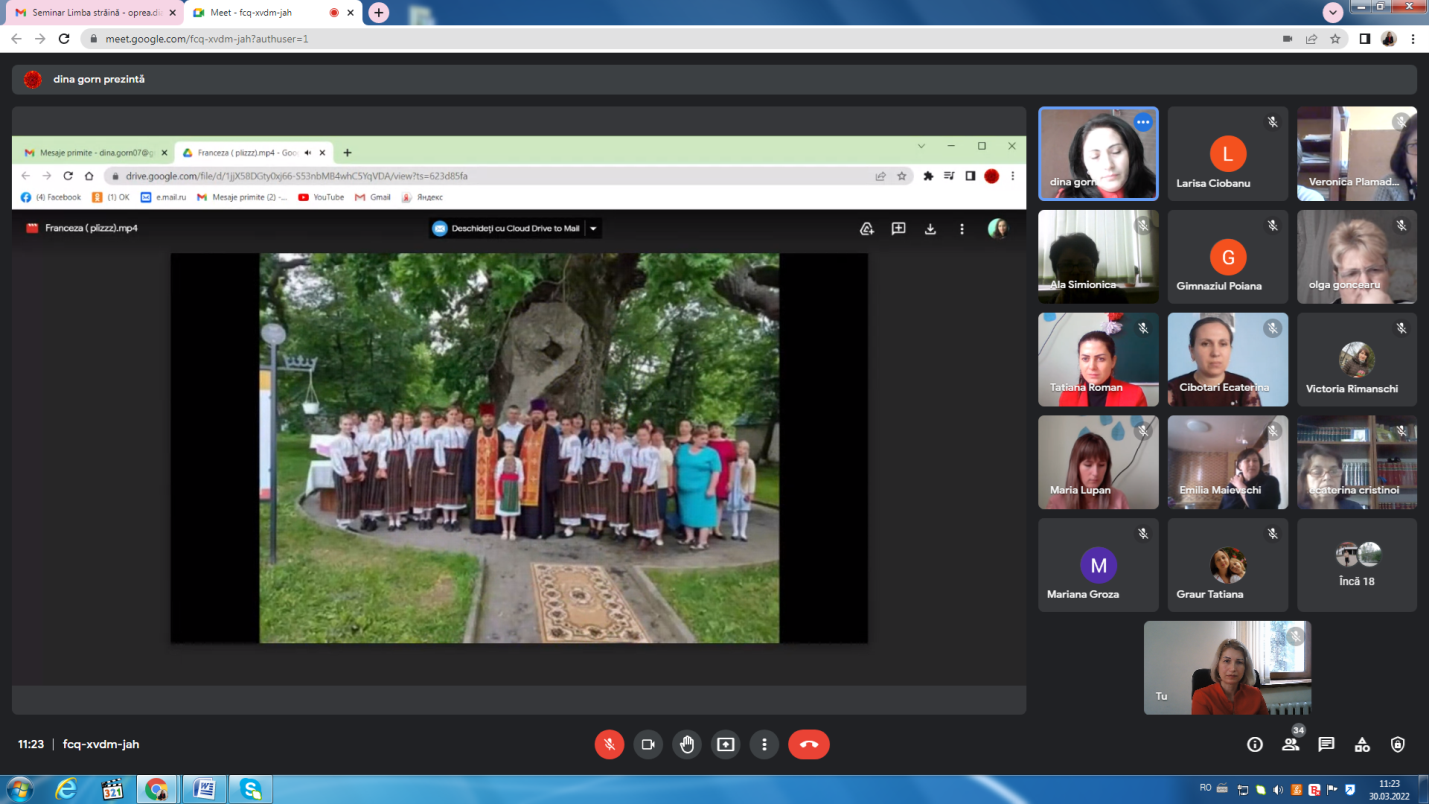Toggle the camera off
Viewport: 1429px width, 804px height.
648,744
